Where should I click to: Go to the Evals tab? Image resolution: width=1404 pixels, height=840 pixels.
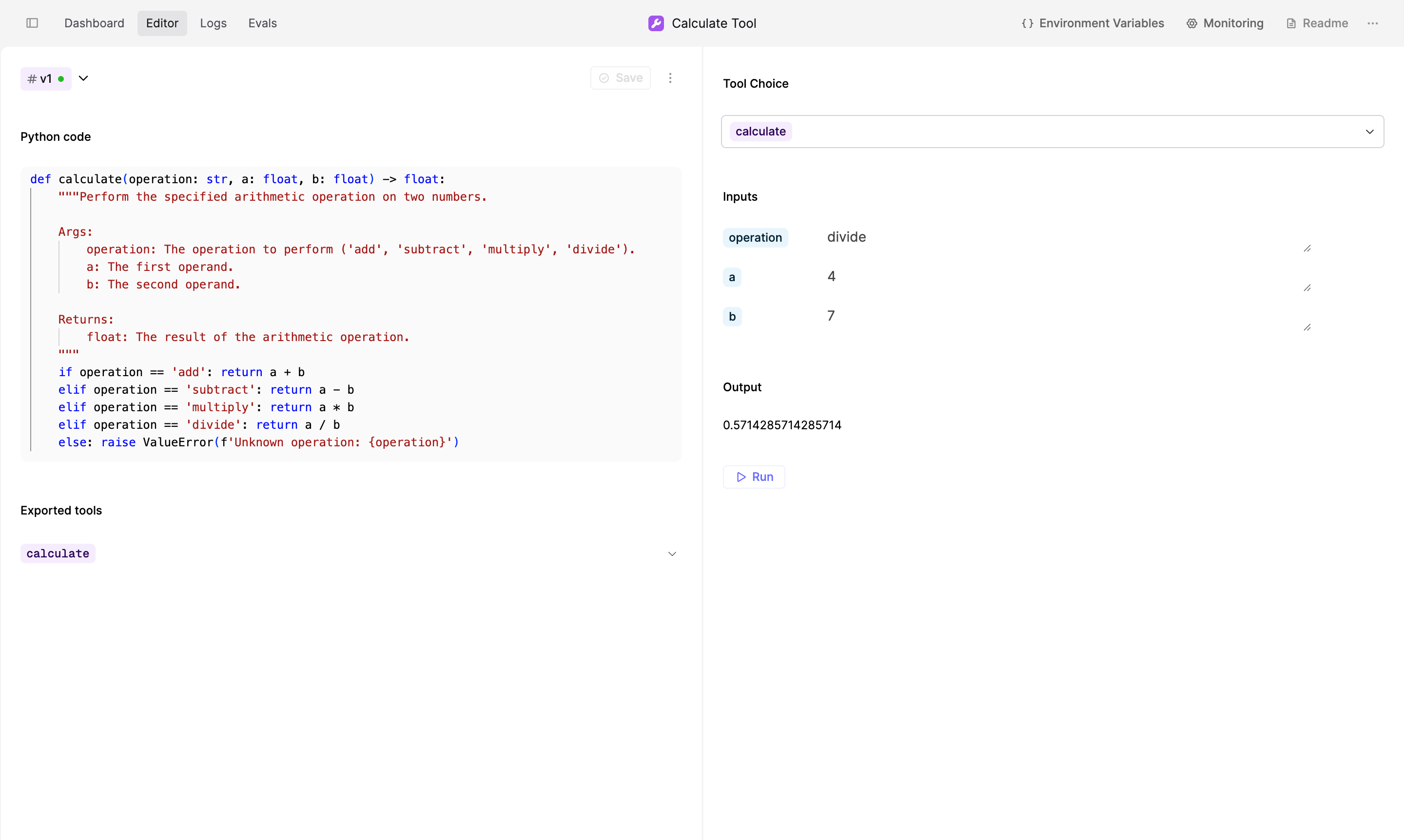point(262,23)
